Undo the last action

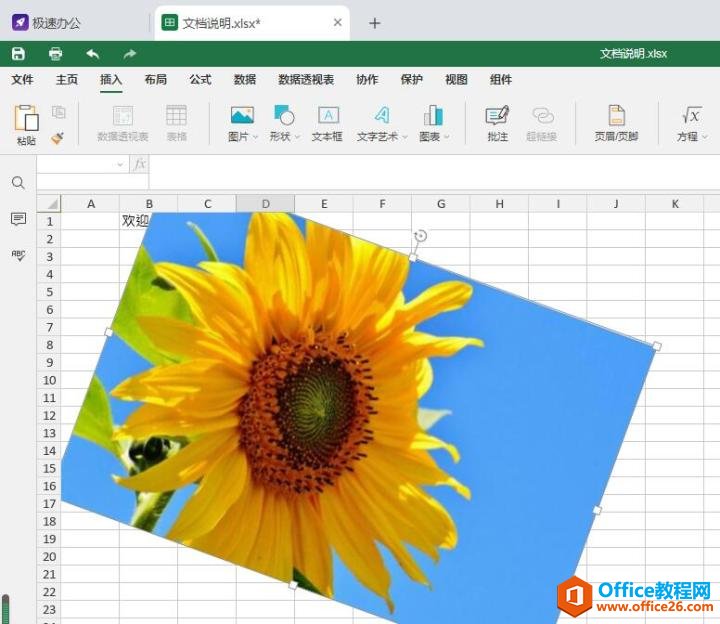coord(93,54)
